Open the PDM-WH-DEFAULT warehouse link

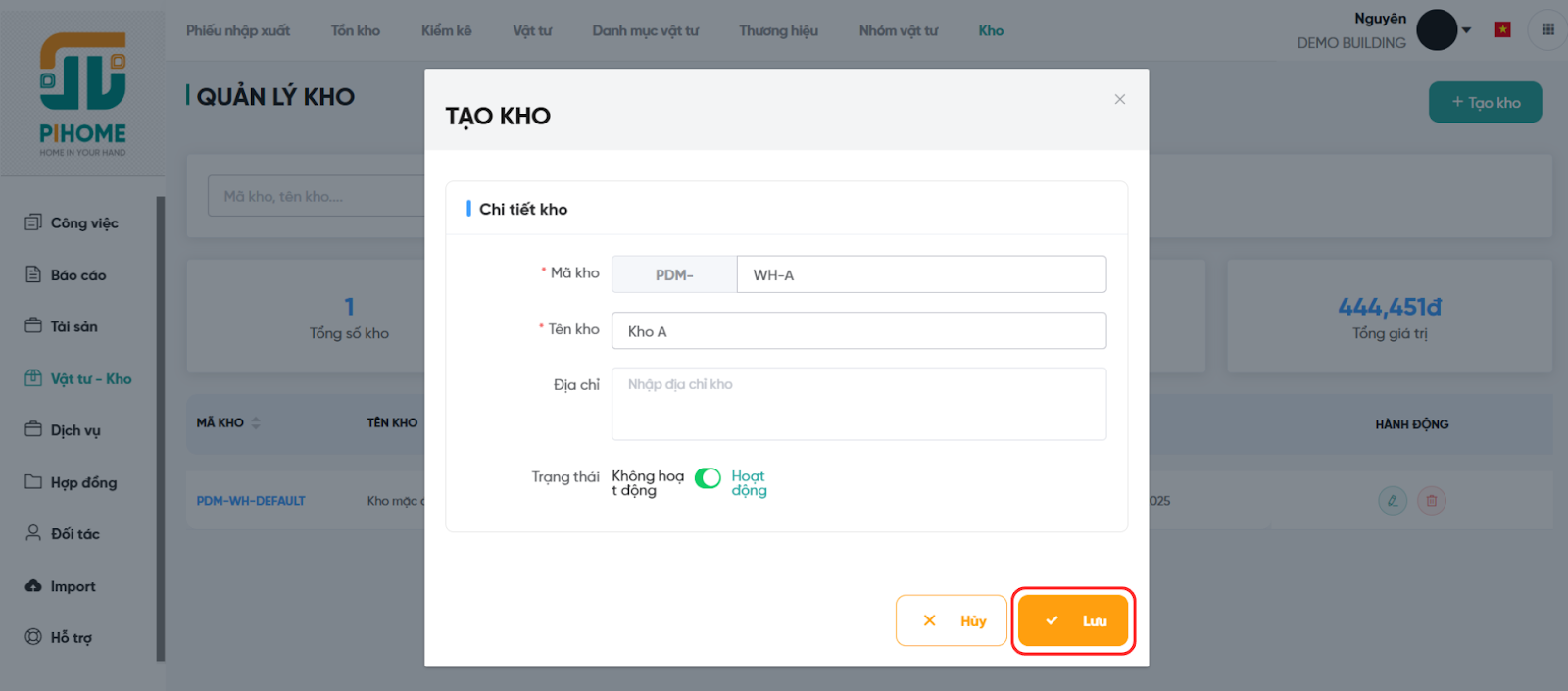click(x=251, y=501)
